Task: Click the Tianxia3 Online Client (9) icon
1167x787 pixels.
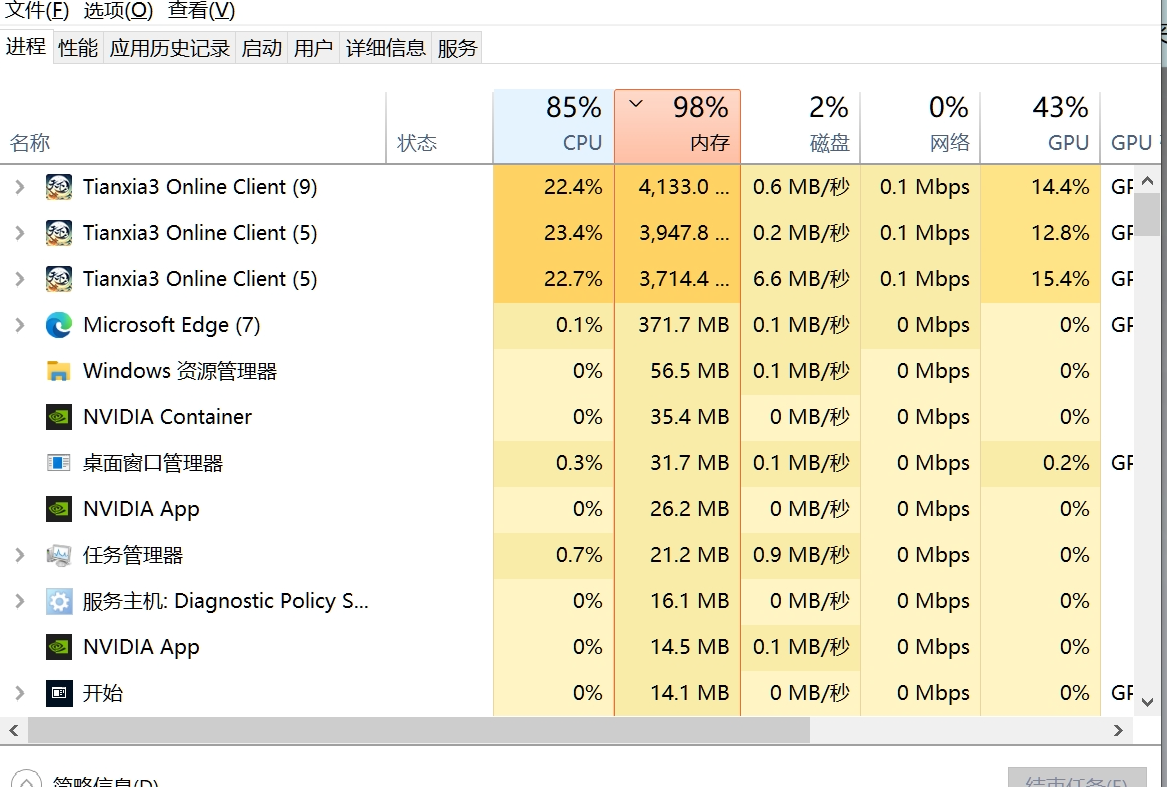Action: pos(59,187)
